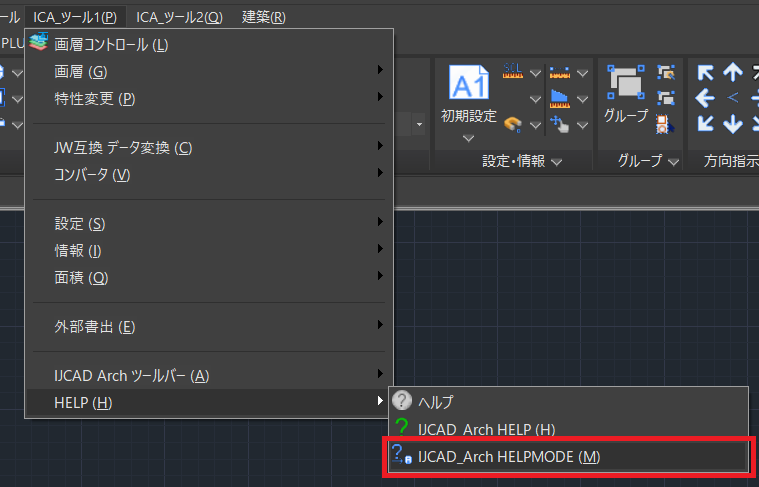Open the 面積 (Q) submenu
Image resolution: width=759 pixels, height=487 pixels.
[x=209, y=278]
